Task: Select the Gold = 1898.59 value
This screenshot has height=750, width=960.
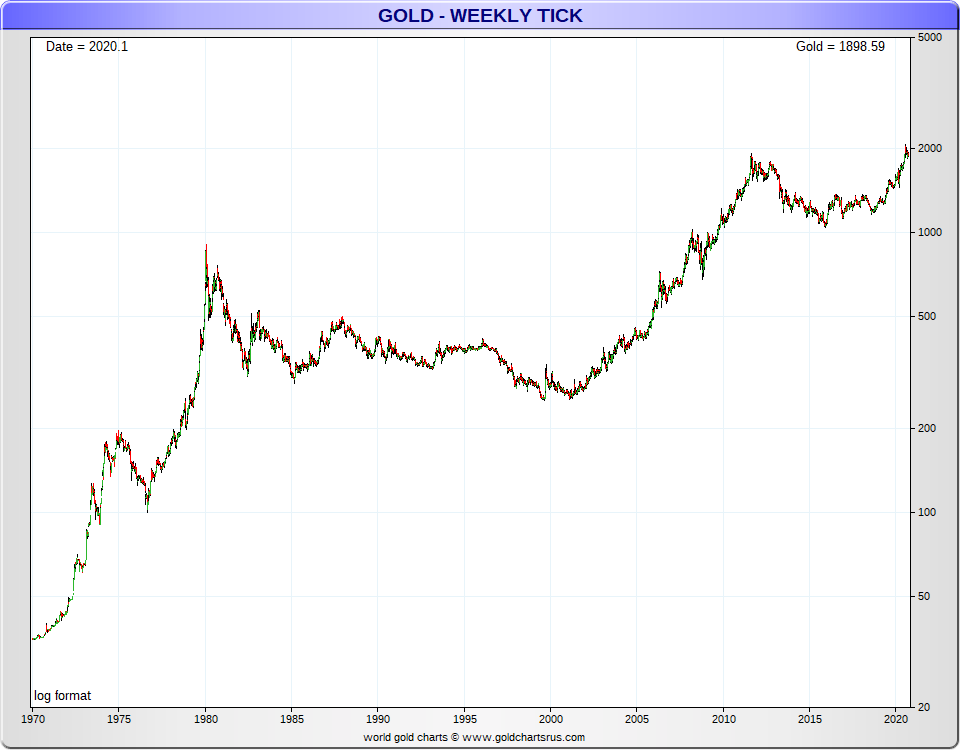Action: click(840, 47)
